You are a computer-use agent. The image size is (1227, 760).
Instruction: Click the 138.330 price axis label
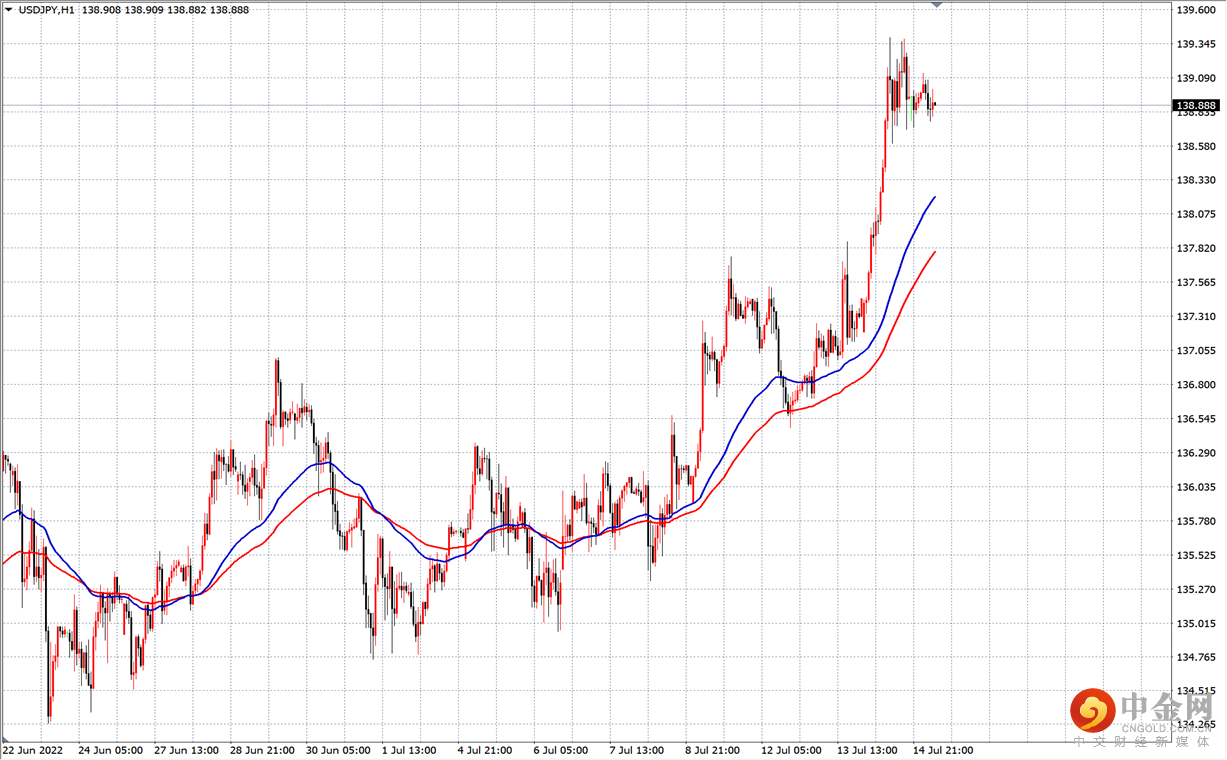coord(1196,180)
